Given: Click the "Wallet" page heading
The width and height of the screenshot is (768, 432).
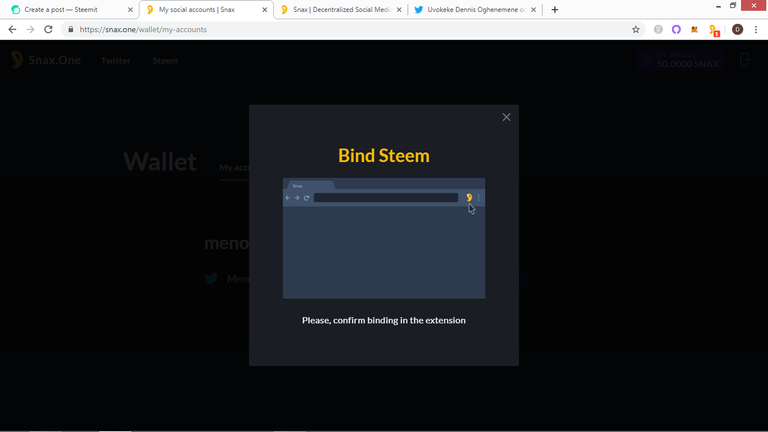Looking at the screenshot, I should [160, 162].
